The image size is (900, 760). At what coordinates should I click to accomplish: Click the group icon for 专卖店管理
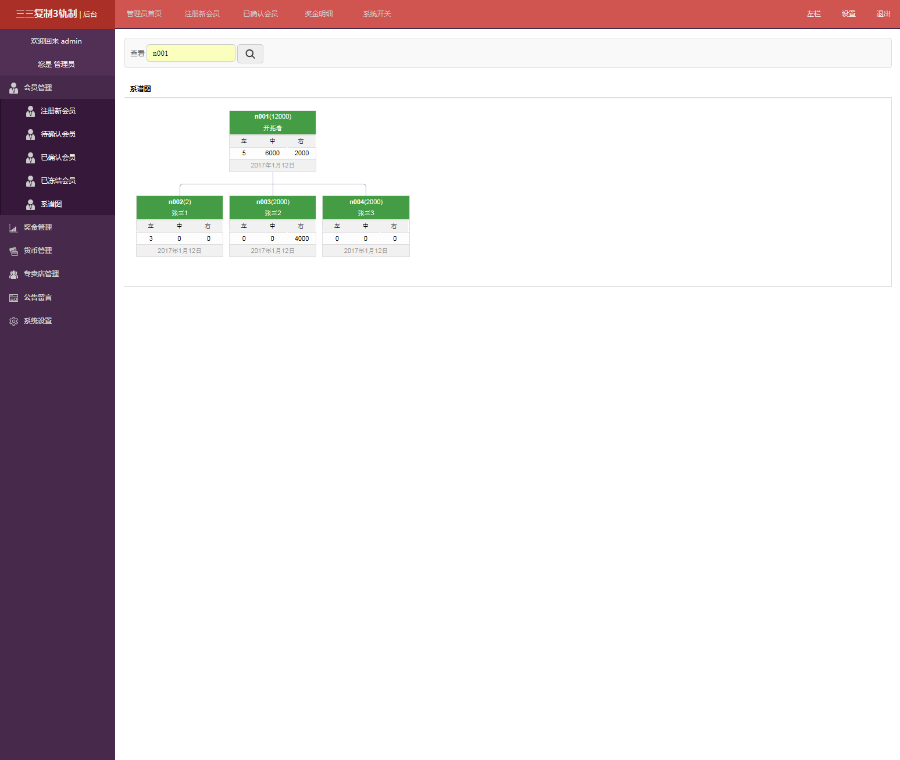(13, 274)
